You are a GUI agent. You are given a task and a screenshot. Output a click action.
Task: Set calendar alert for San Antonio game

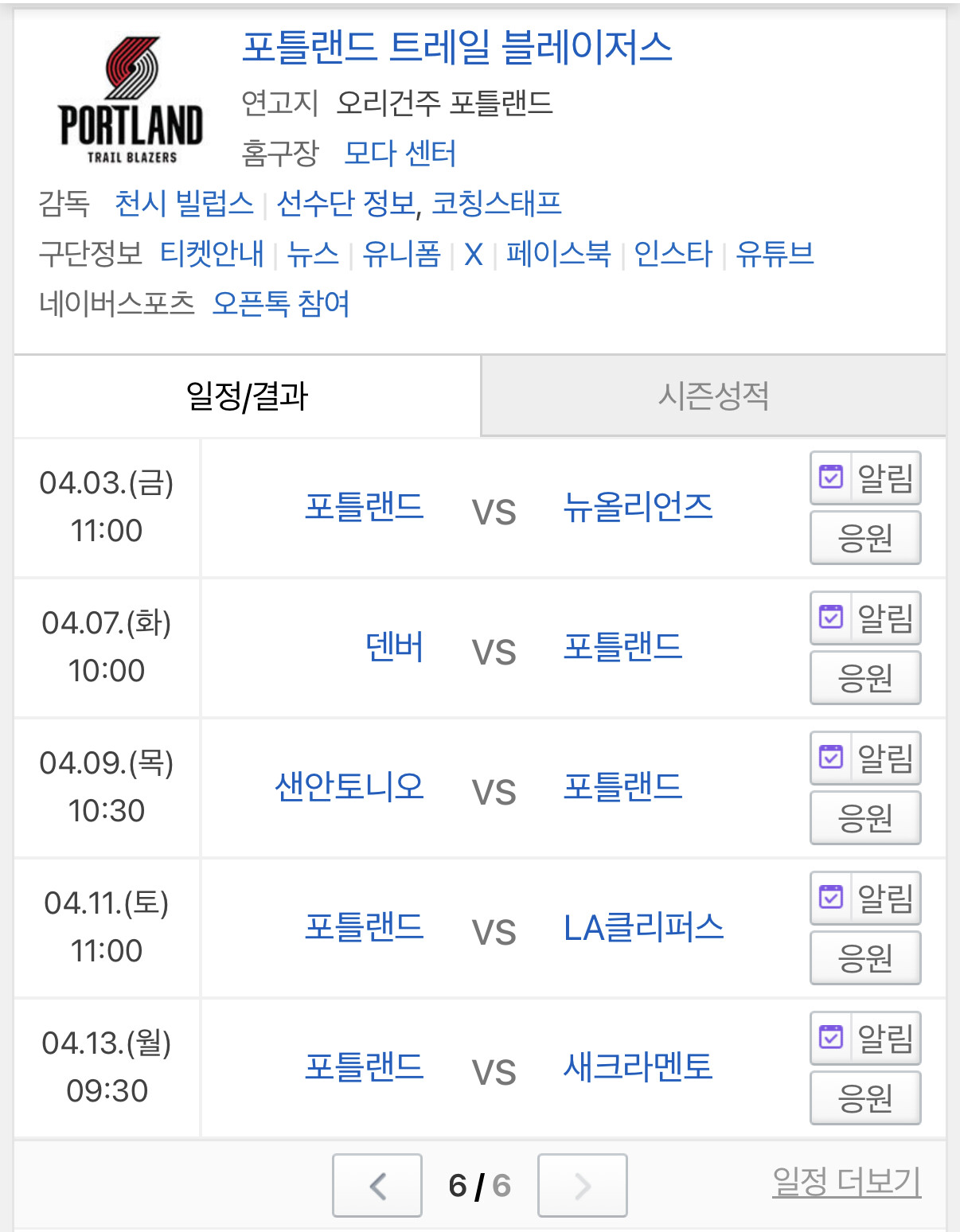coord(865,758)
